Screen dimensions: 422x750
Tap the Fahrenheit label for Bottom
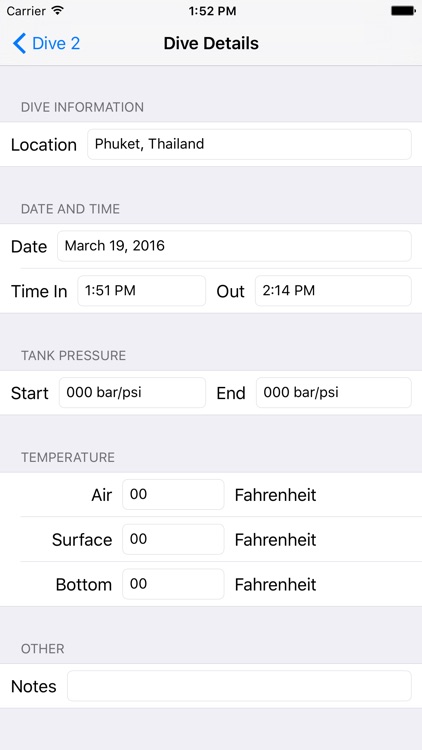(276, 585)
